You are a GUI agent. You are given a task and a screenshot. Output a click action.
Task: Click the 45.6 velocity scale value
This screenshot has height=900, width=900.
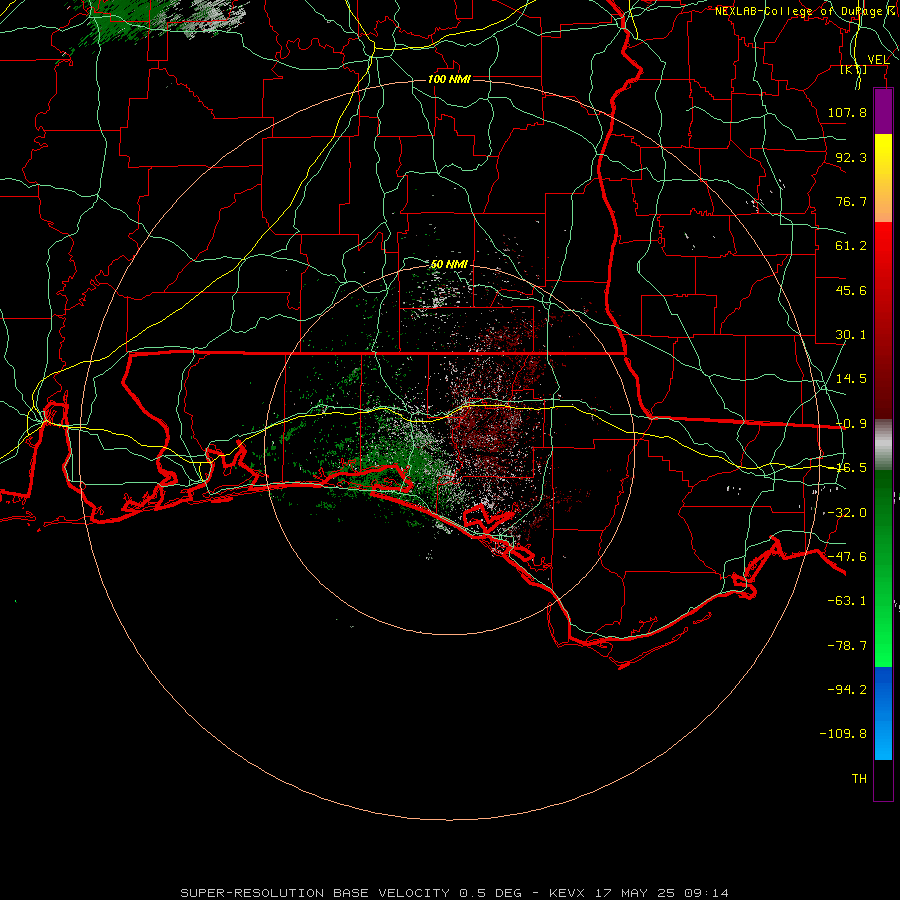[851, 290]
